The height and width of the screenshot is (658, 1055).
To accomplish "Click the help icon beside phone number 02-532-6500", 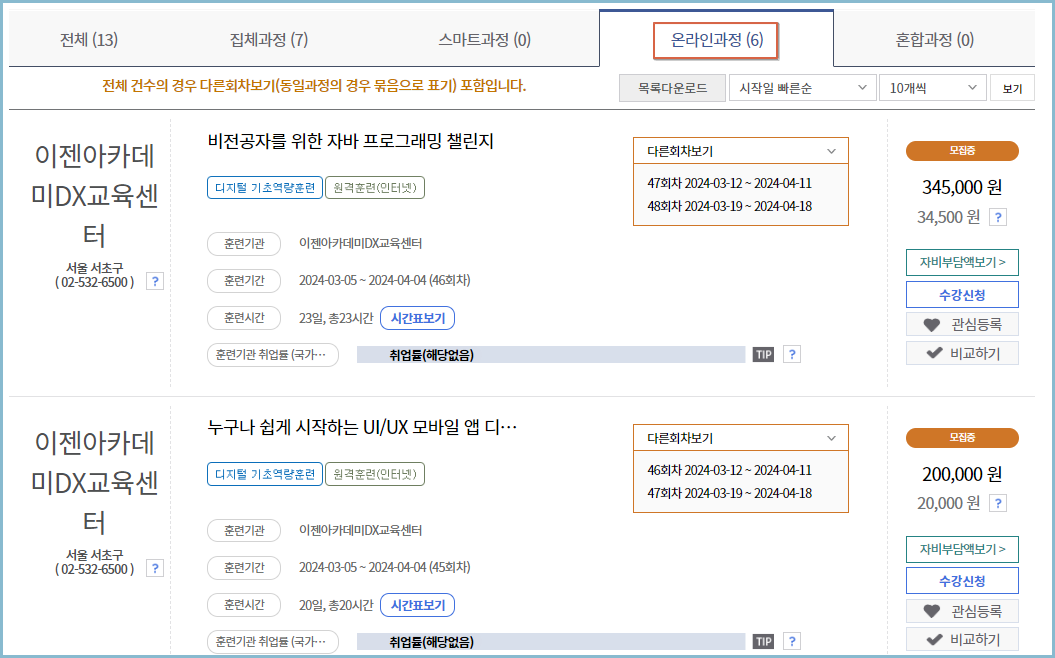I will tap(155, 281).
